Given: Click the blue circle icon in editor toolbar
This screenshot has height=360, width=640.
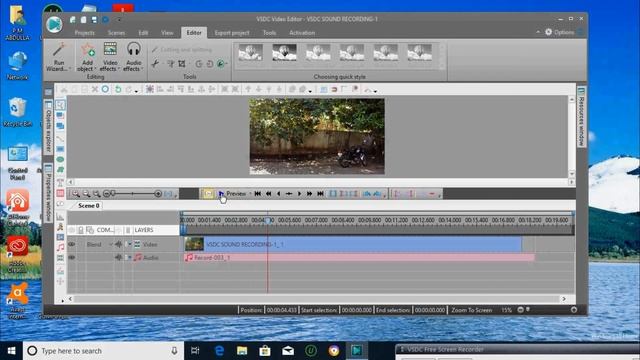Looking at the screenshot, I should click(x=105, y=89).
